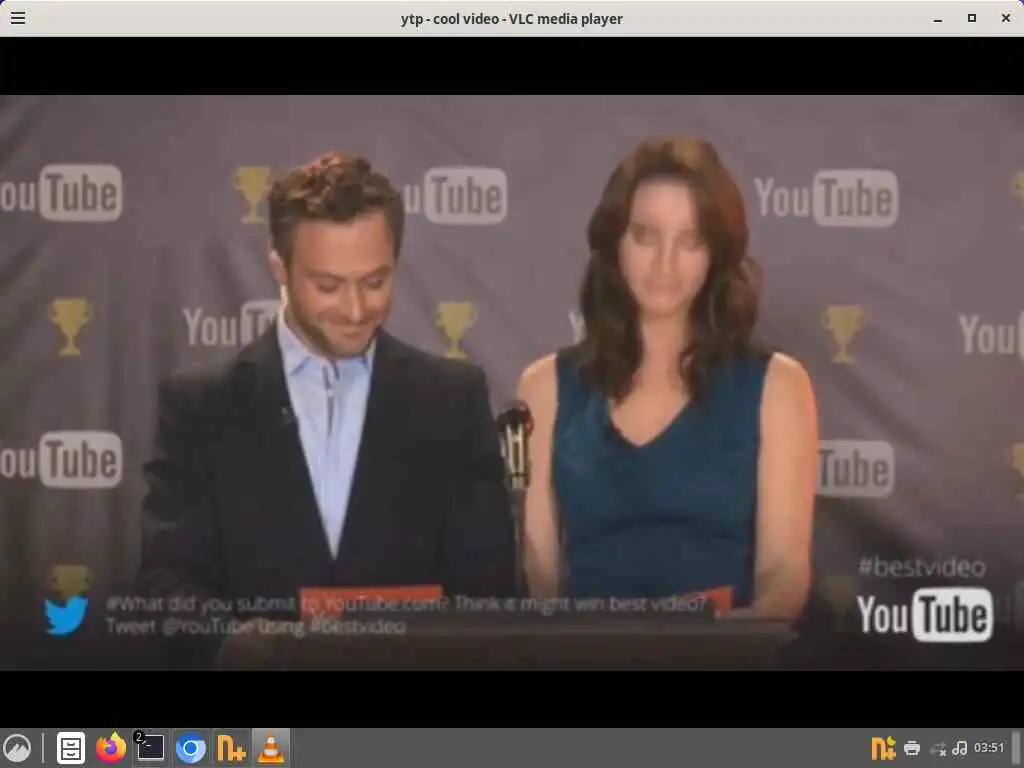Switch to the terminal taskbar window
1024x768 pixels.
coord(150,748)
